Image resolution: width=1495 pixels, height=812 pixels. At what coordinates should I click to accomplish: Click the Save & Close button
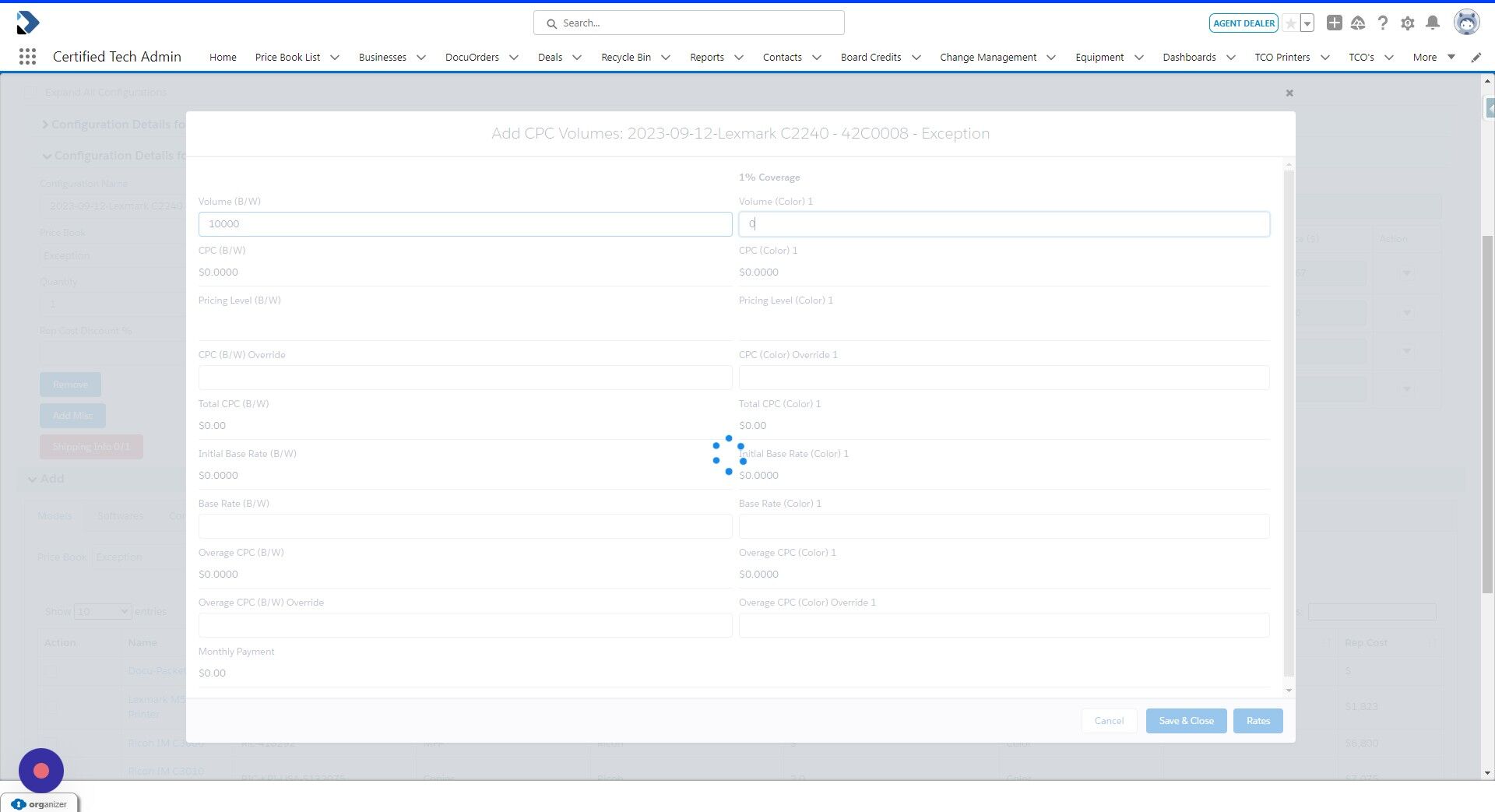1186,721
